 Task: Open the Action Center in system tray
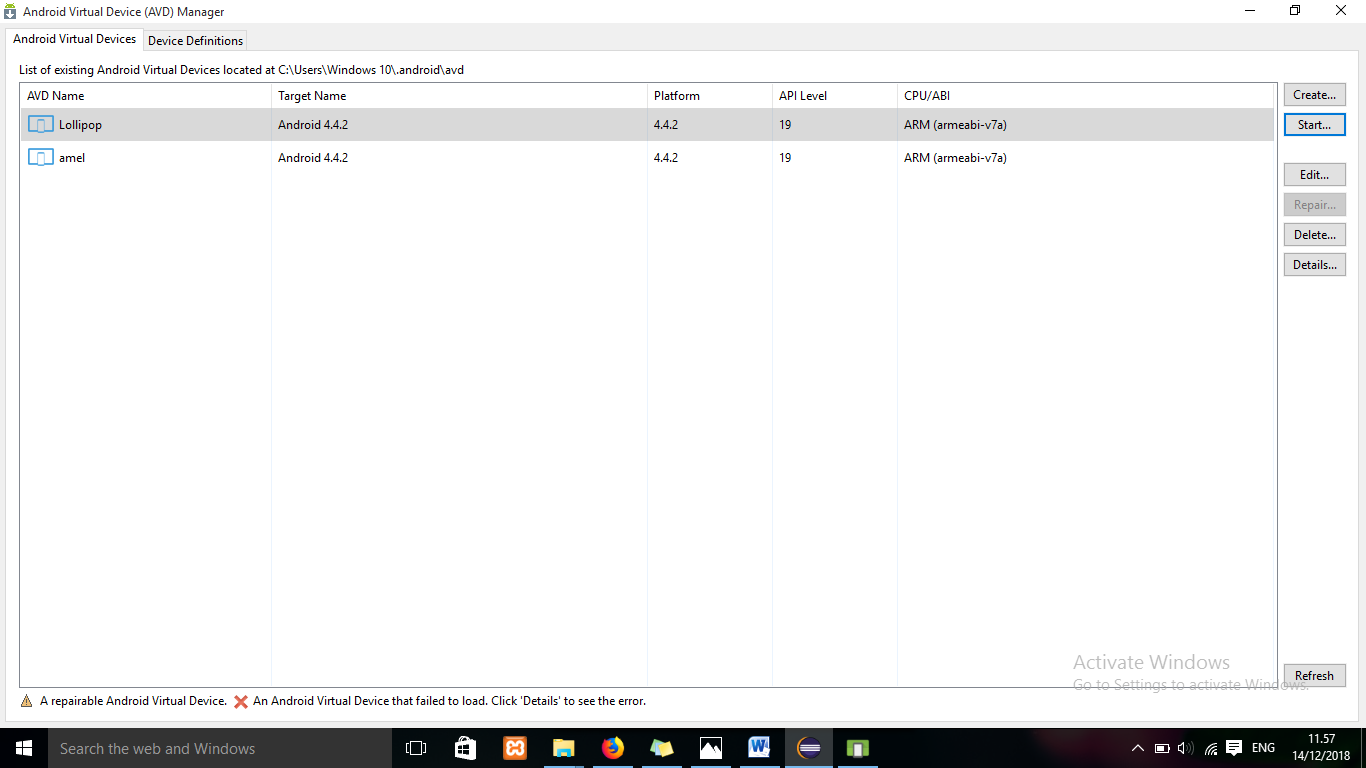coord(1233,747)
